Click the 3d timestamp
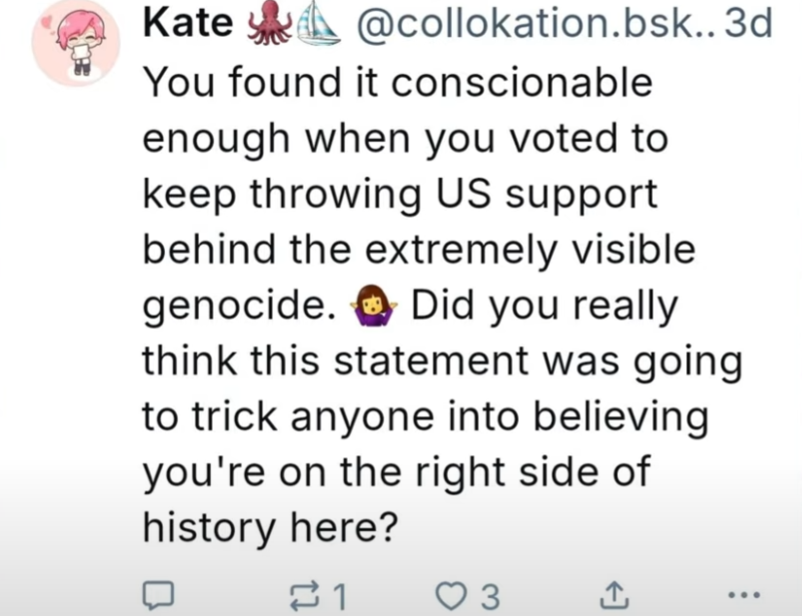The height and width of the screenshot is (616, 802). [x=748, y=24]
